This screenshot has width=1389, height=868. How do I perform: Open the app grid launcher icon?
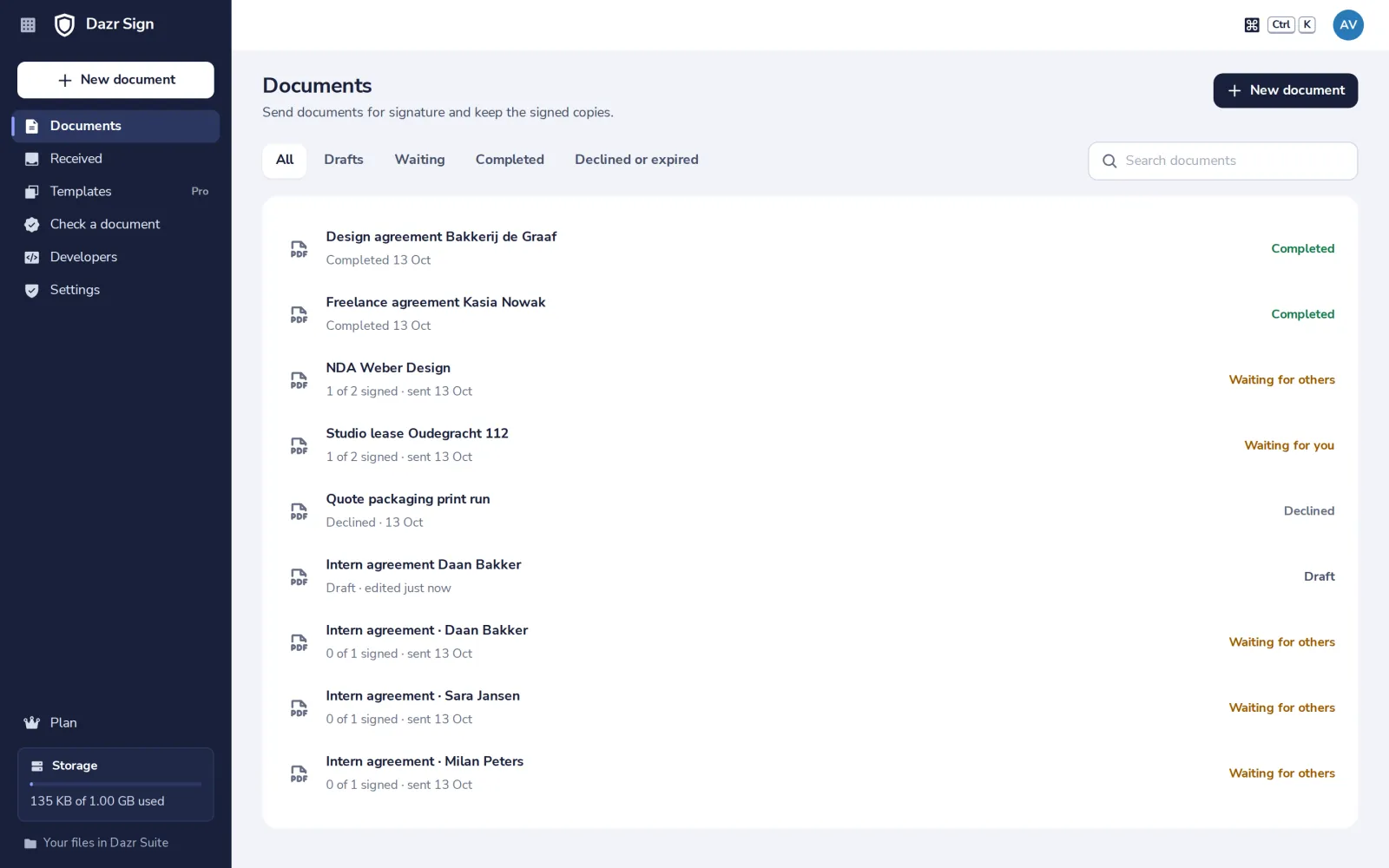(x=28, y=25)
